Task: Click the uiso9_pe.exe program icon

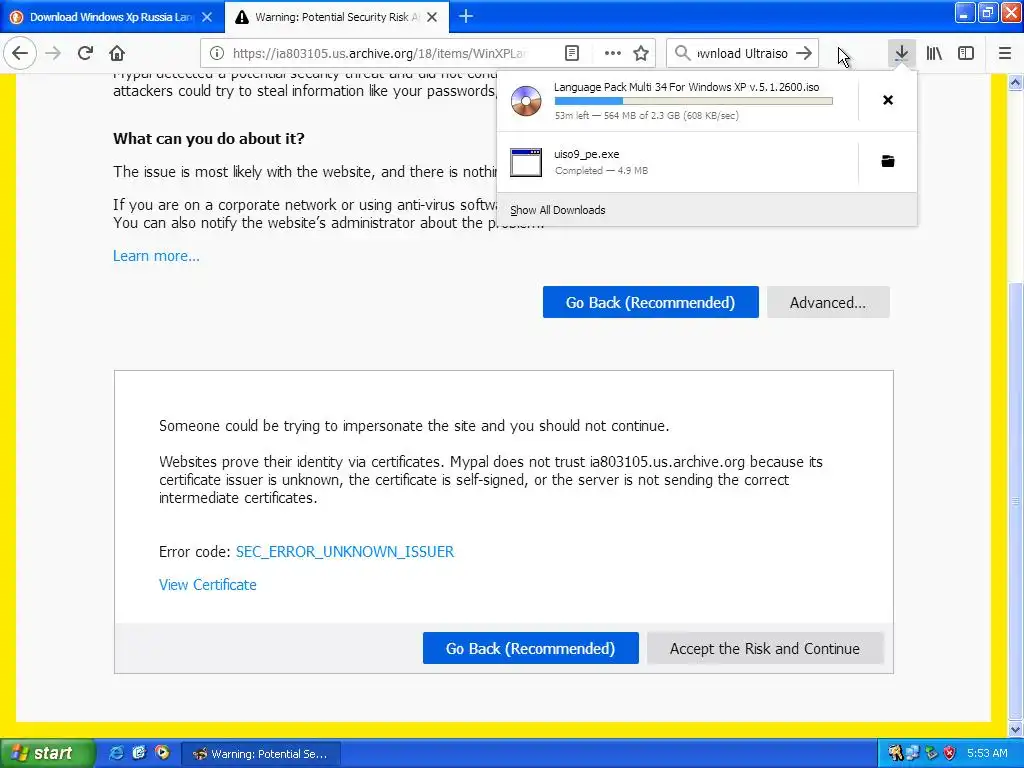Action: point(526,162)
